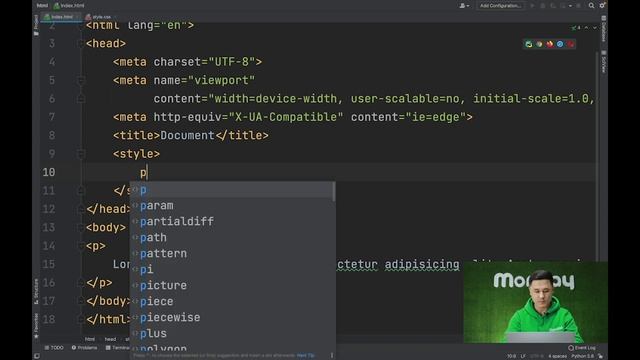Click the adipisicing word on line 15

coord(422,264)
